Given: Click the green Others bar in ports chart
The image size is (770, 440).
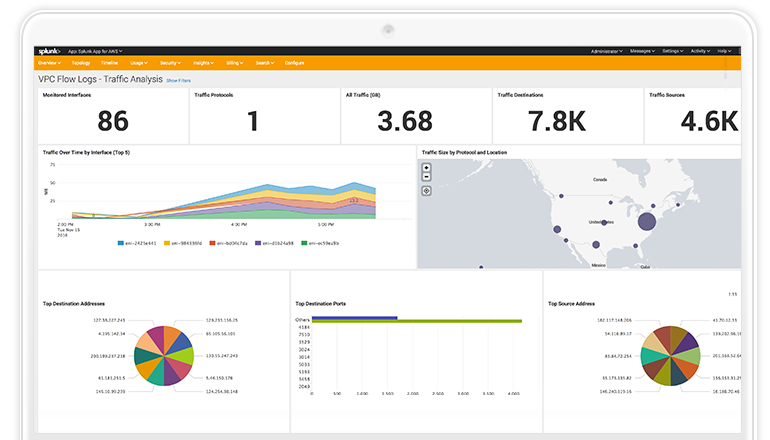Looking at the screenshot, I should coord(416,321).
